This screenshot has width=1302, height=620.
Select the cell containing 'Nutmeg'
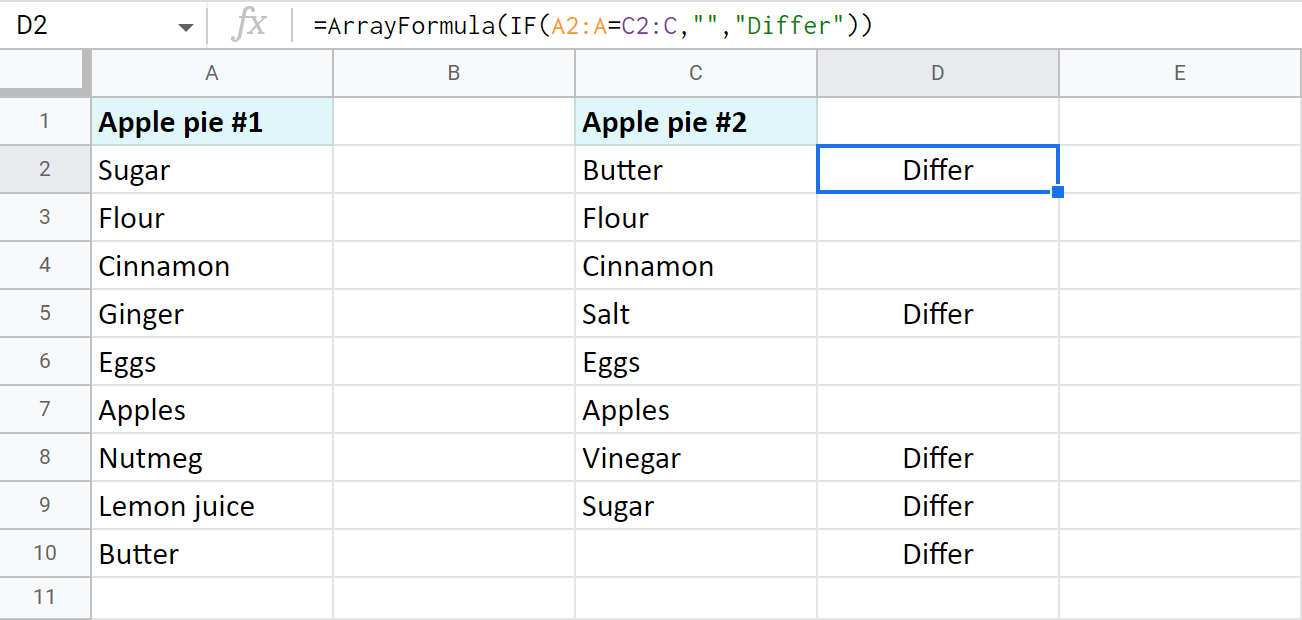click(212, 458)
